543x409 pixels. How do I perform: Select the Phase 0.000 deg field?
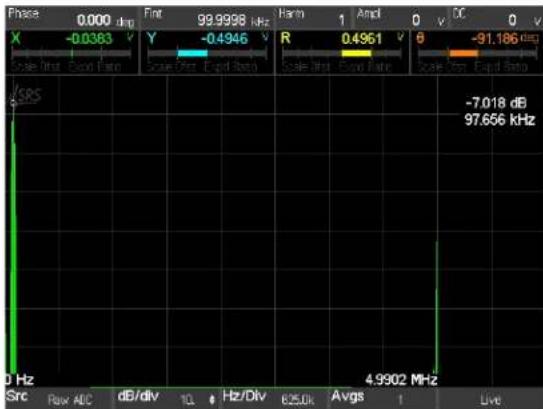click(x=72, y=19)
